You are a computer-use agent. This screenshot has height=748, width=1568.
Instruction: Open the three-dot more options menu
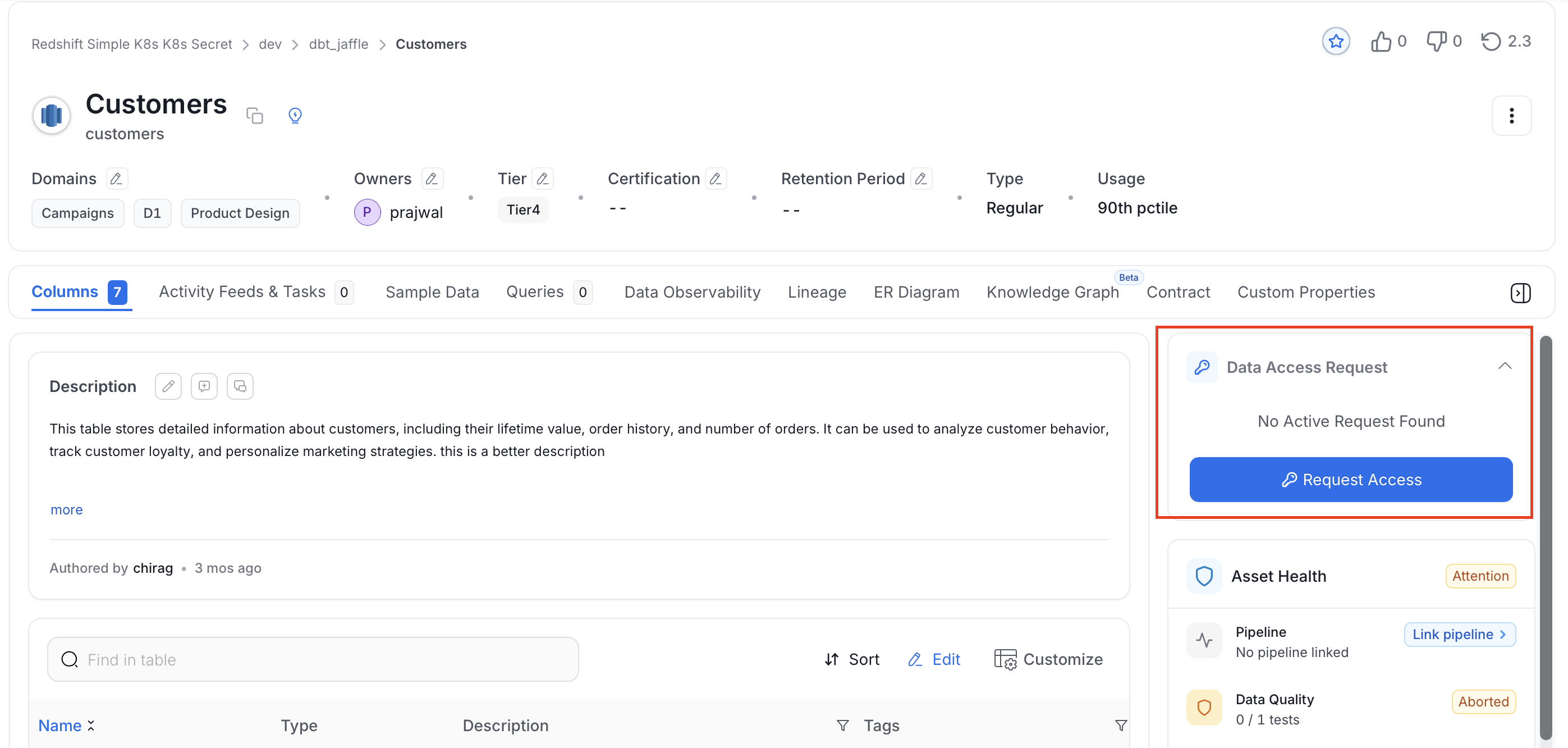[1511, 115]
